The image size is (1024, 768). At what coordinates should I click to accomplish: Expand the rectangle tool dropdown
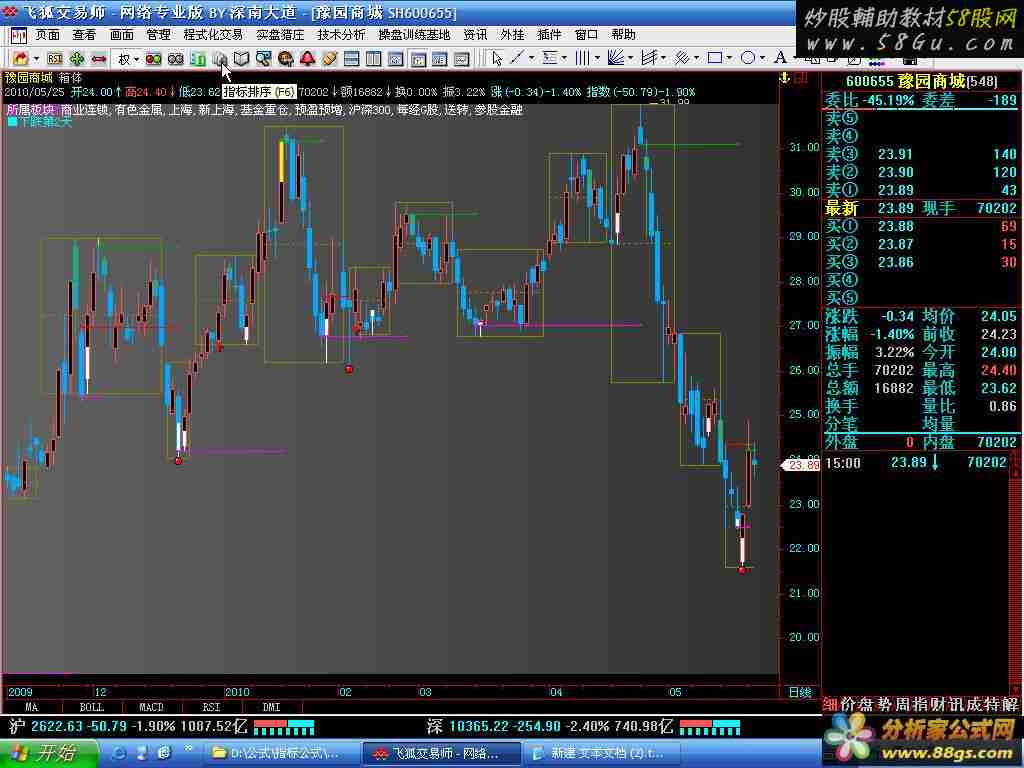pos(729,59)
